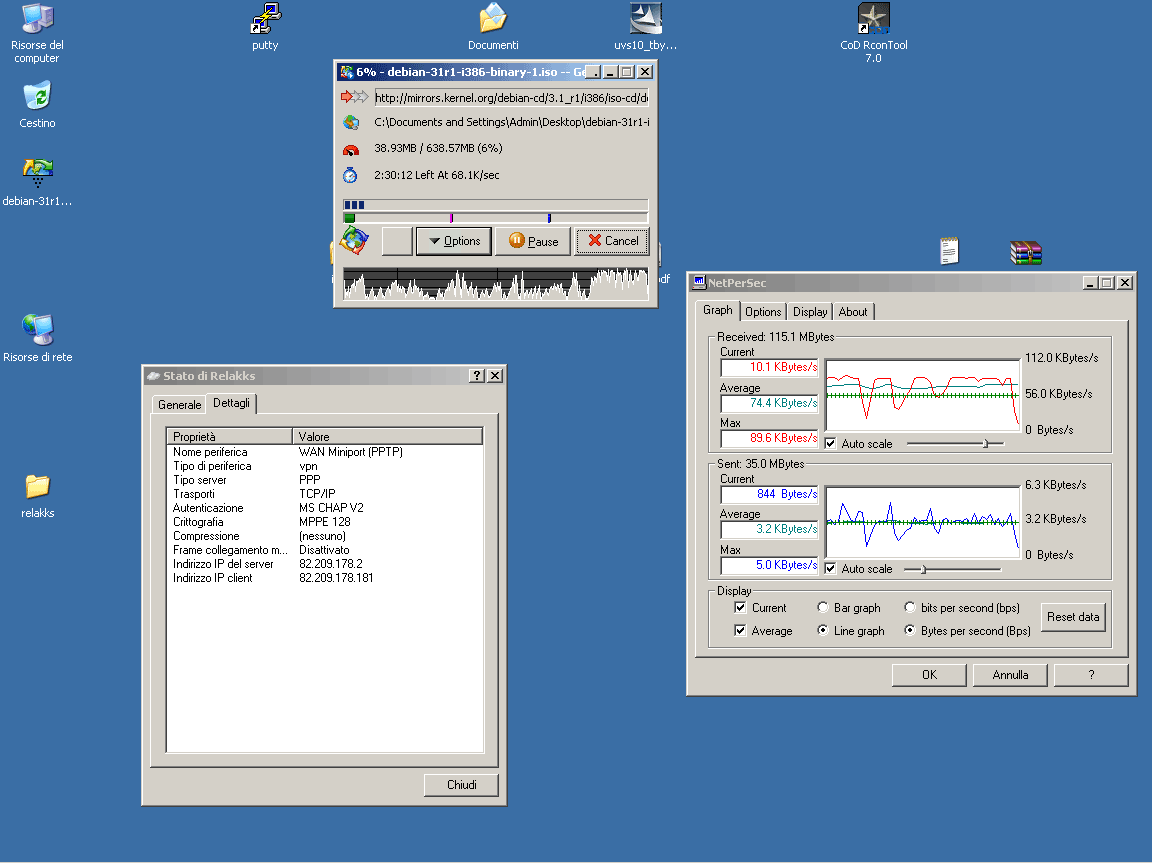The height and width of the screenshot is (864, 1152).
Task: Open the Cestino recycle bin
Action: 37,97
